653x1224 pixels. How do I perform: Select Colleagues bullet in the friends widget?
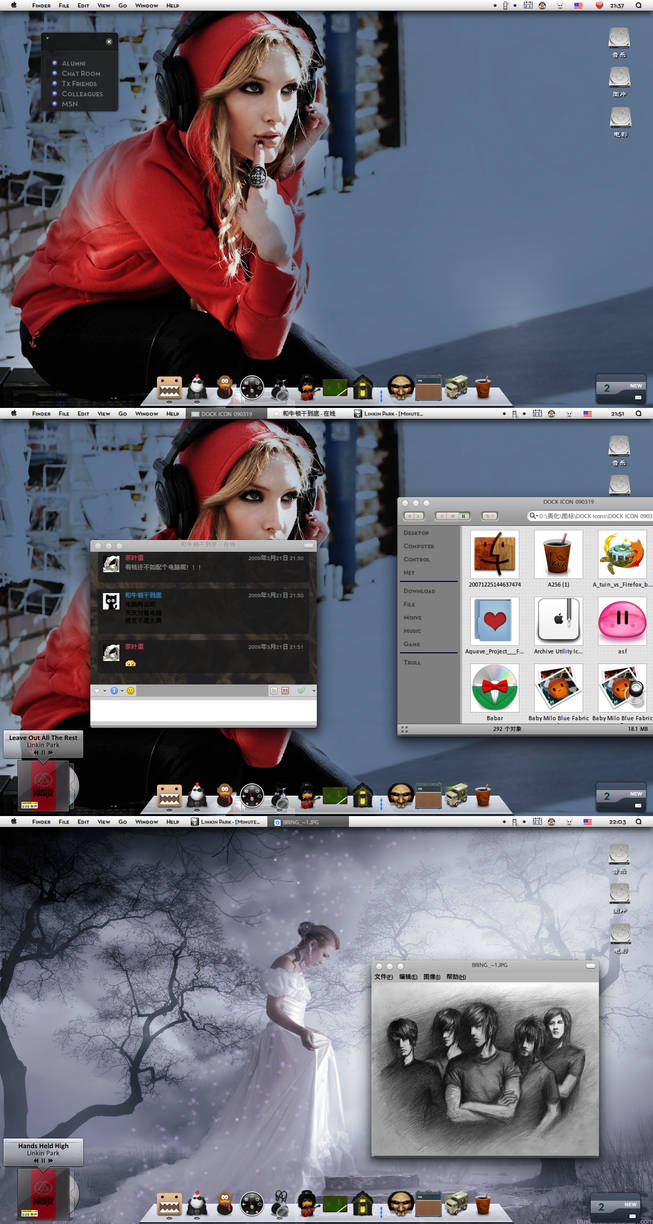(55, 93)
